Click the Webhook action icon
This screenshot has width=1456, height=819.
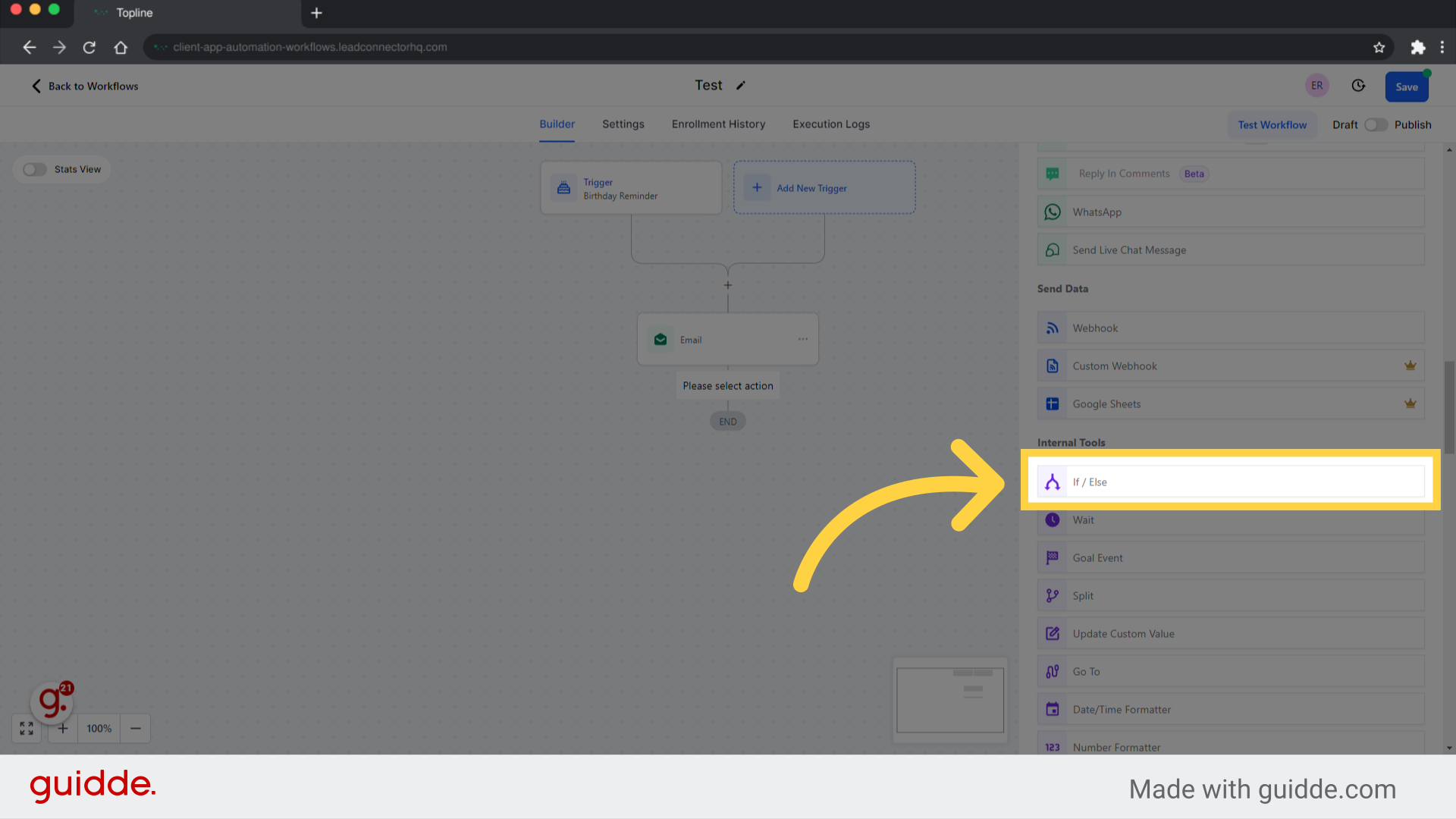pos(1053,328)
